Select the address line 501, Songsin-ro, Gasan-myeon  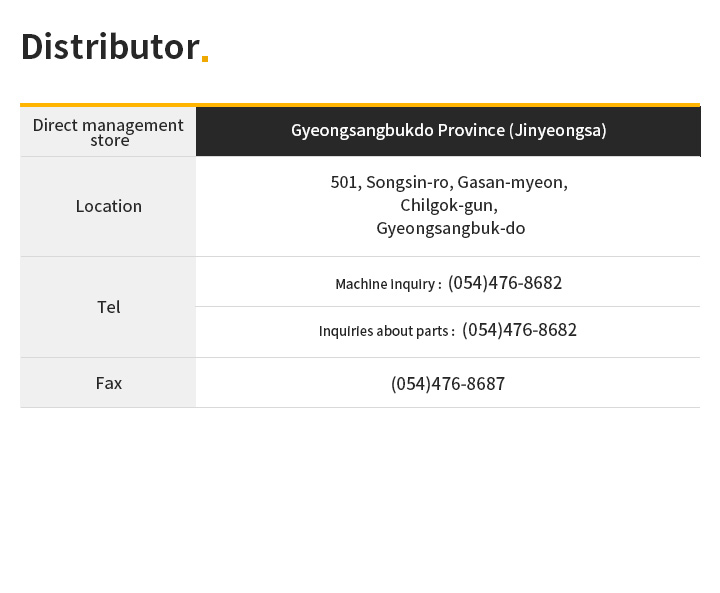tap(449, 183)
